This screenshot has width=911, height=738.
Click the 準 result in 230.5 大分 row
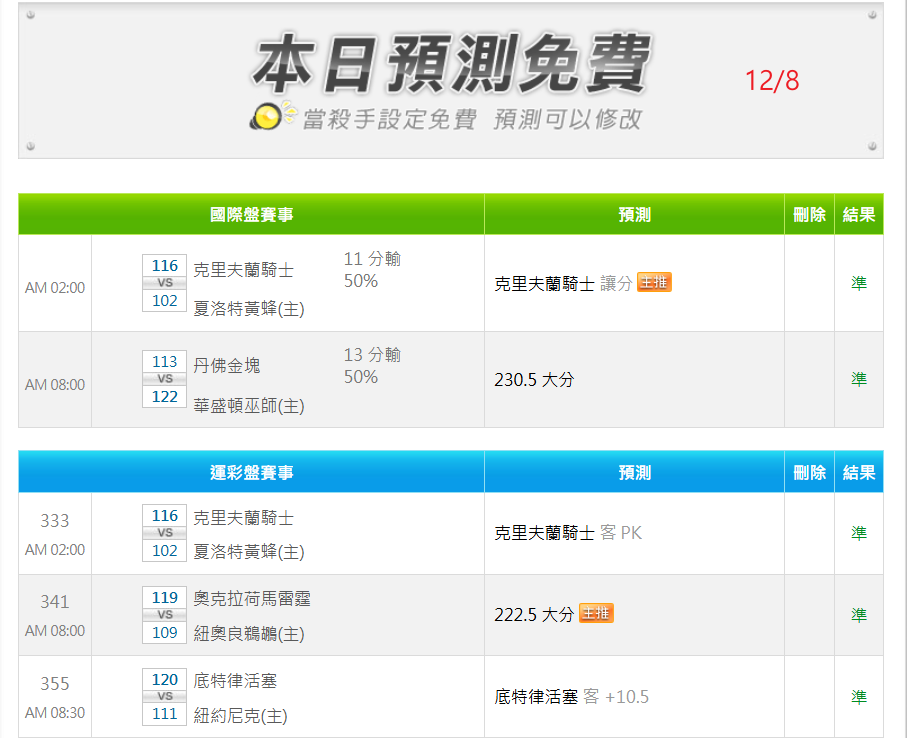859,379
